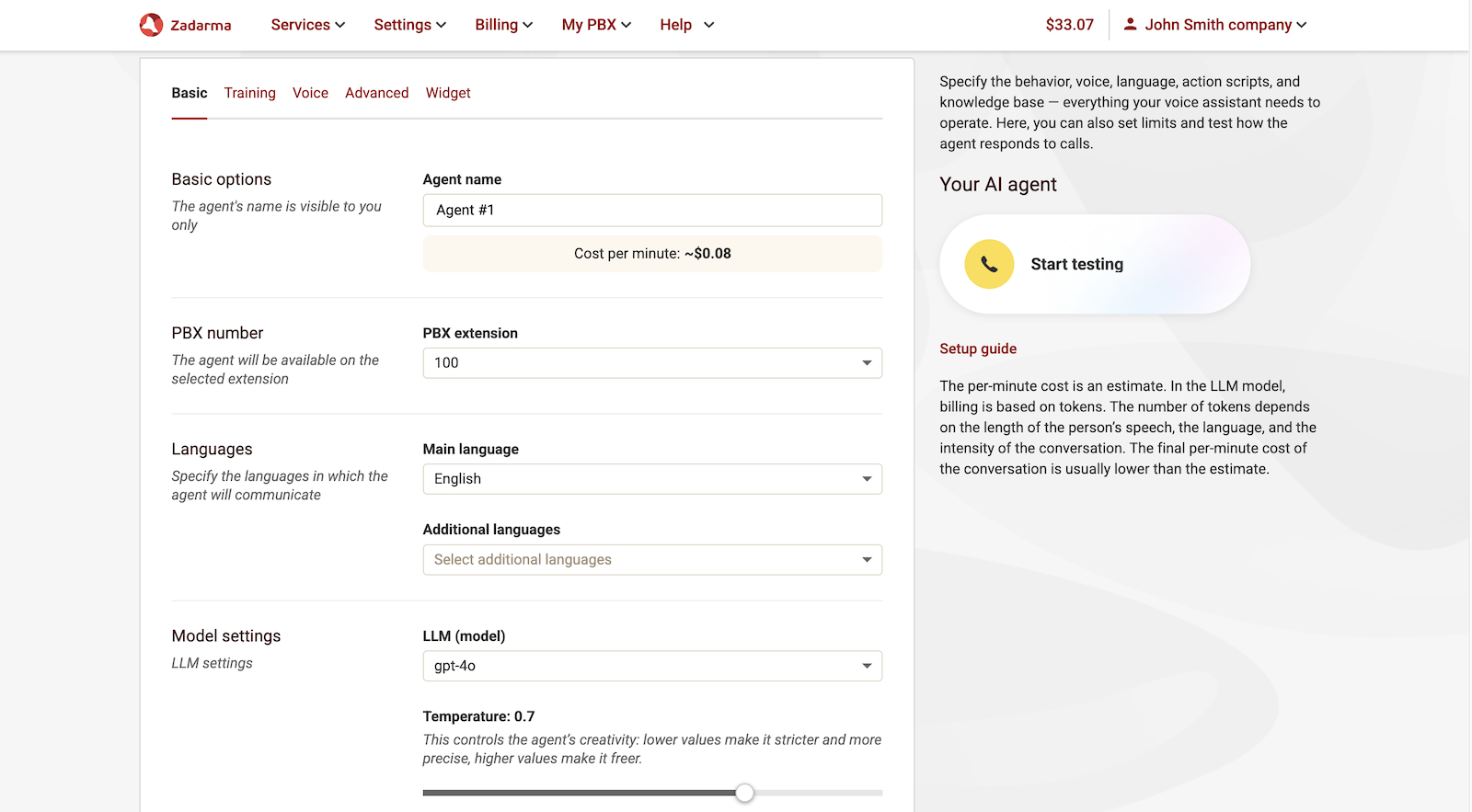Open the Help menu
Viewport: 1472px width, 812px height.
tap(687, 25)
